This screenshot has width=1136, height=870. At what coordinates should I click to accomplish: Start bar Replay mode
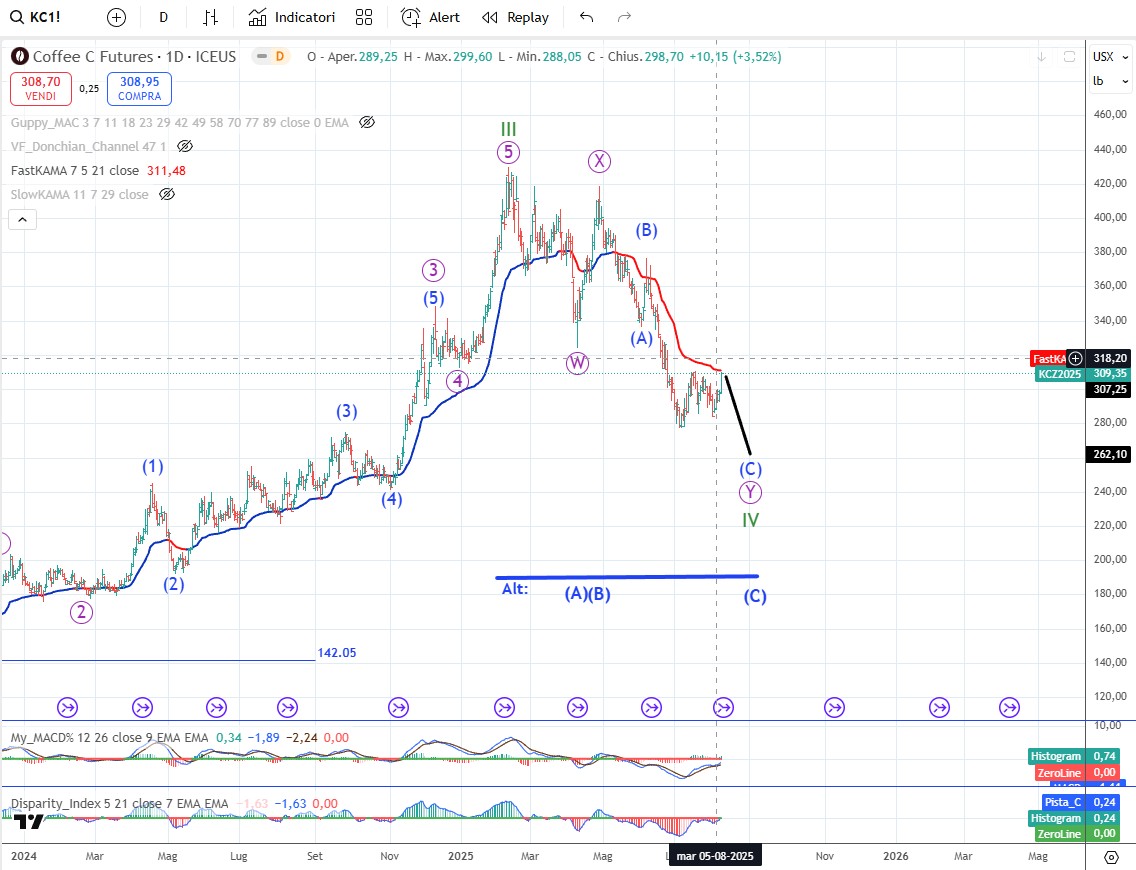point(515,17)
